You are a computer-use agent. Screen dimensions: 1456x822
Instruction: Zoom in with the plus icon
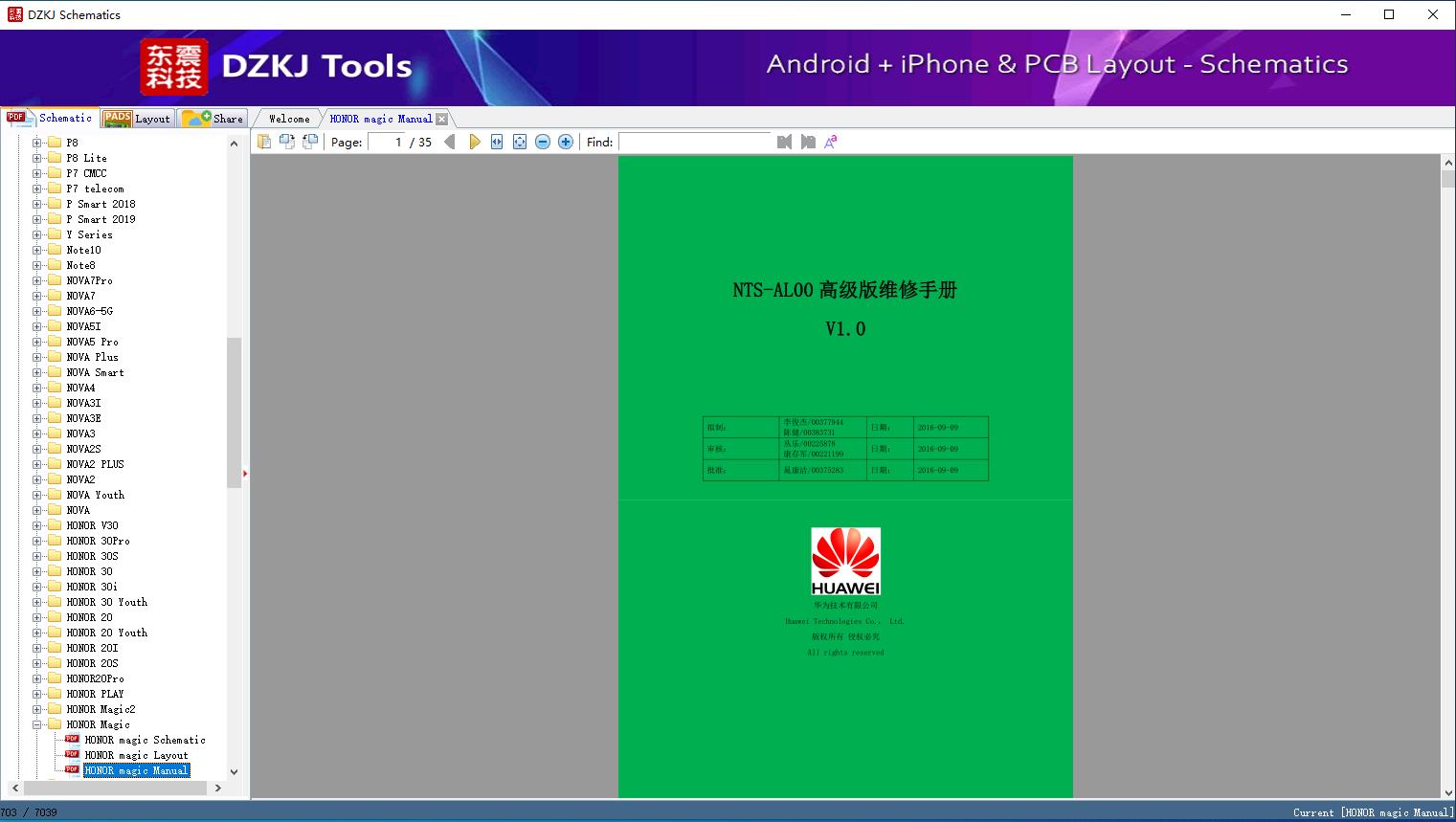coord(566,142)
